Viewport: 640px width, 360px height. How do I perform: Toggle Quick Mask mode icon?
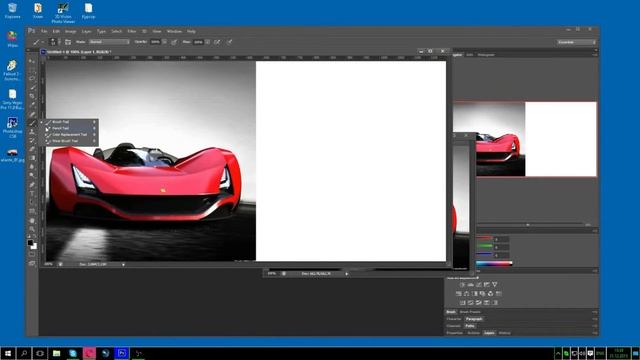coord(32,254)
